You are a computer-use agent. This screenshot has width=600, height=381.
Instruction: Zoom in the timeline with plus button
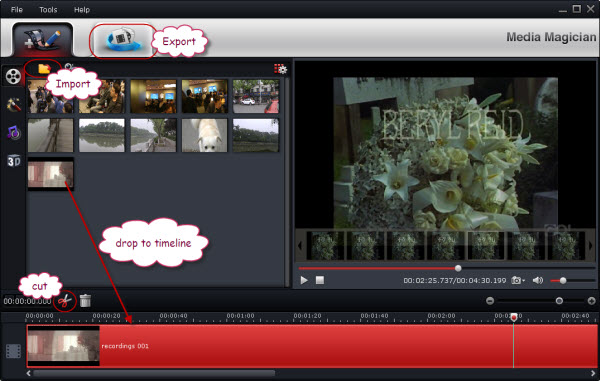[592, 301]
